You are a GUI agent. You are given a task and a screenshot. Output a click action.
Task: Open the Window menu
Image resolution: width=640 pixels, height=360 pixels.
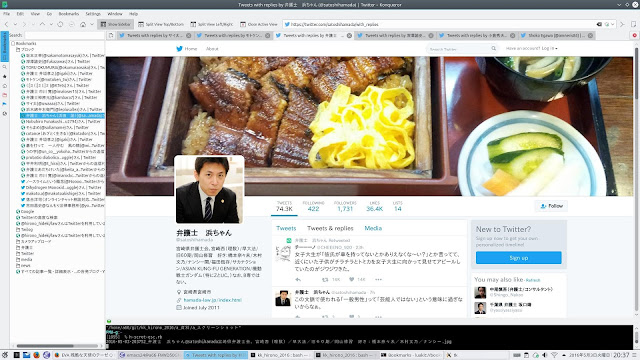[115, 14]
